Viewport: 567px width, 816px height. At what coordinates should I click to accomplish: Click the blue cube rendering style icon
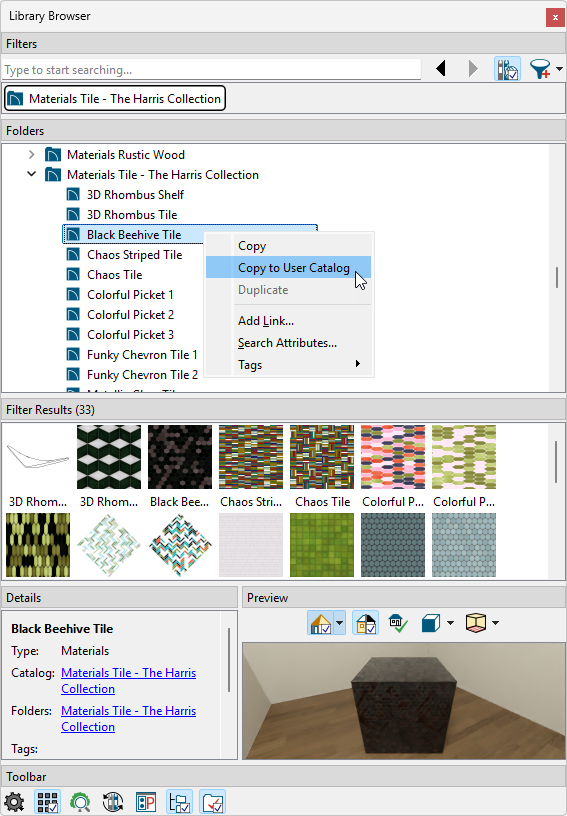pos(431,622)
